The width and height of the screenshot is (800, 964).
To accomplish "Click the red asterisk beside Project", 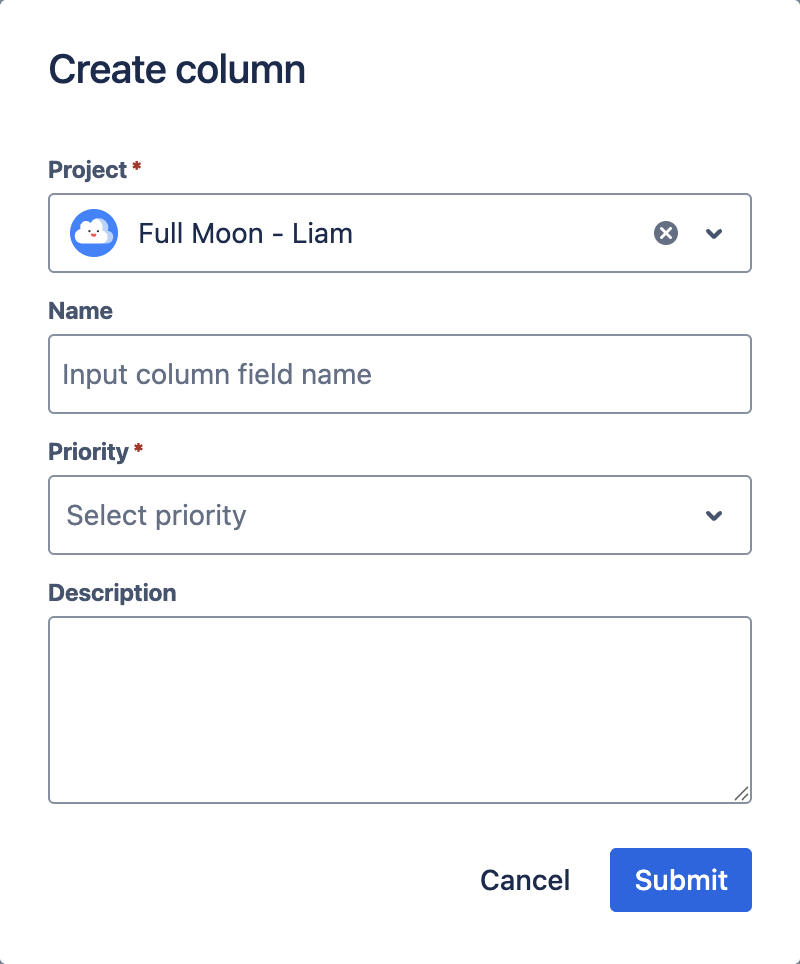I will tap(137, 168).
